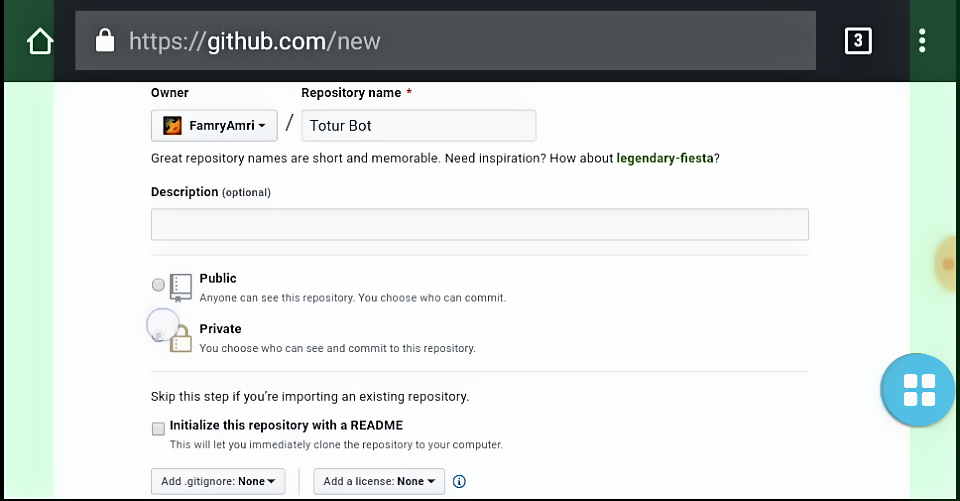Click the Description (optional) label
This screenshot has width=960, height=501.
(x=211, y=192)
